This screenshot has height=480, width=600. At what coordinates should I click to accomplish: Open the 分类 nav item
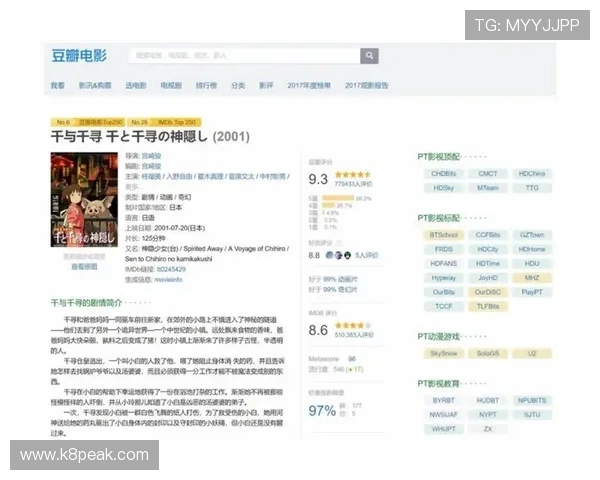point(238,85)
